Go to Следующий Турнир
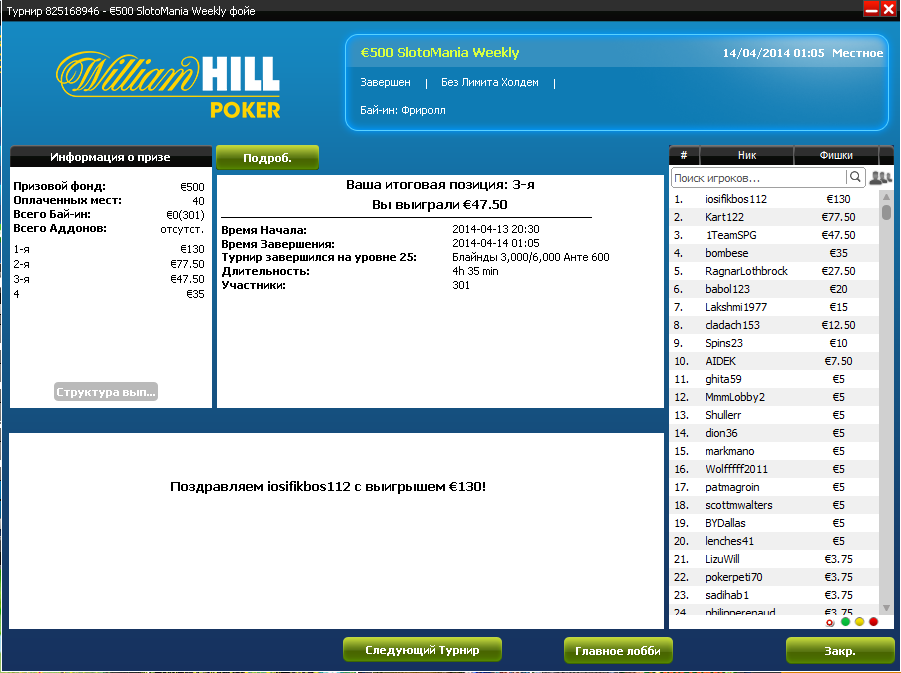Viewport: 901px width, 673px height. tap(422, 650)
